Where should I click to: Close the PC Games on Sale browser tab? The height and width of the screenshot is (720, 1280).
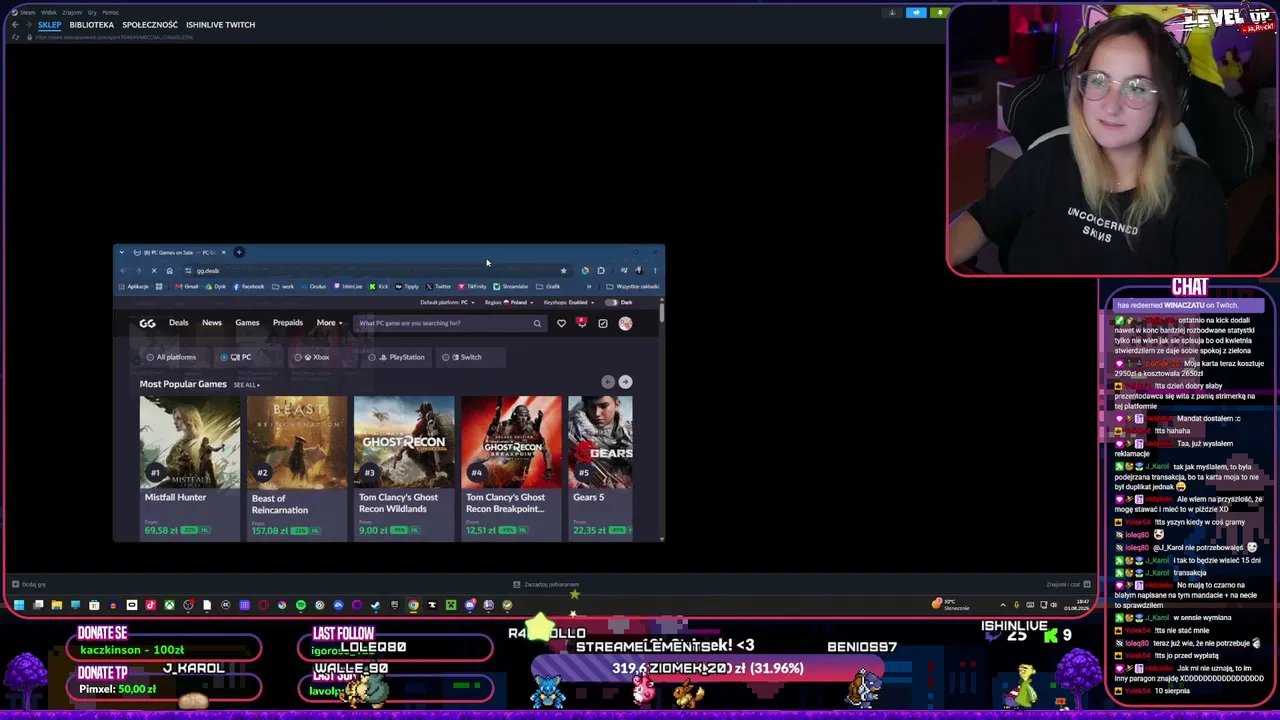pyautogui.click(x=224, y=252)
